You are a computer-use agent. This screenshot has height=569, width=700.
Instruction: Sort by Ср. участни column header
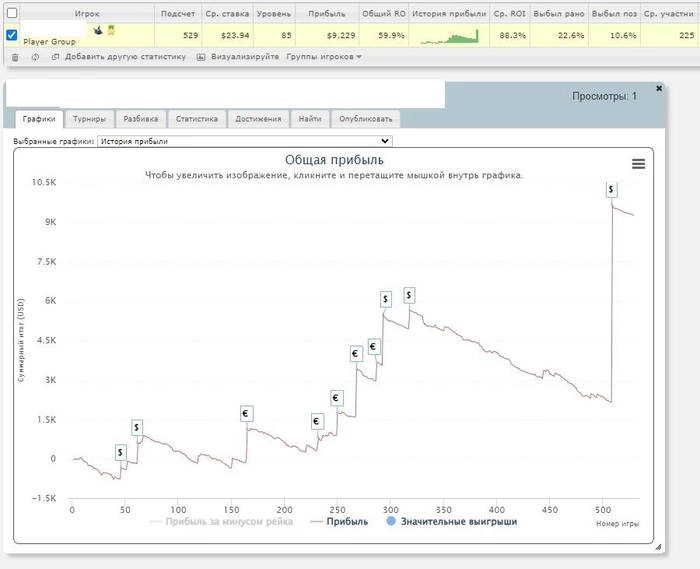pos(669,14)
